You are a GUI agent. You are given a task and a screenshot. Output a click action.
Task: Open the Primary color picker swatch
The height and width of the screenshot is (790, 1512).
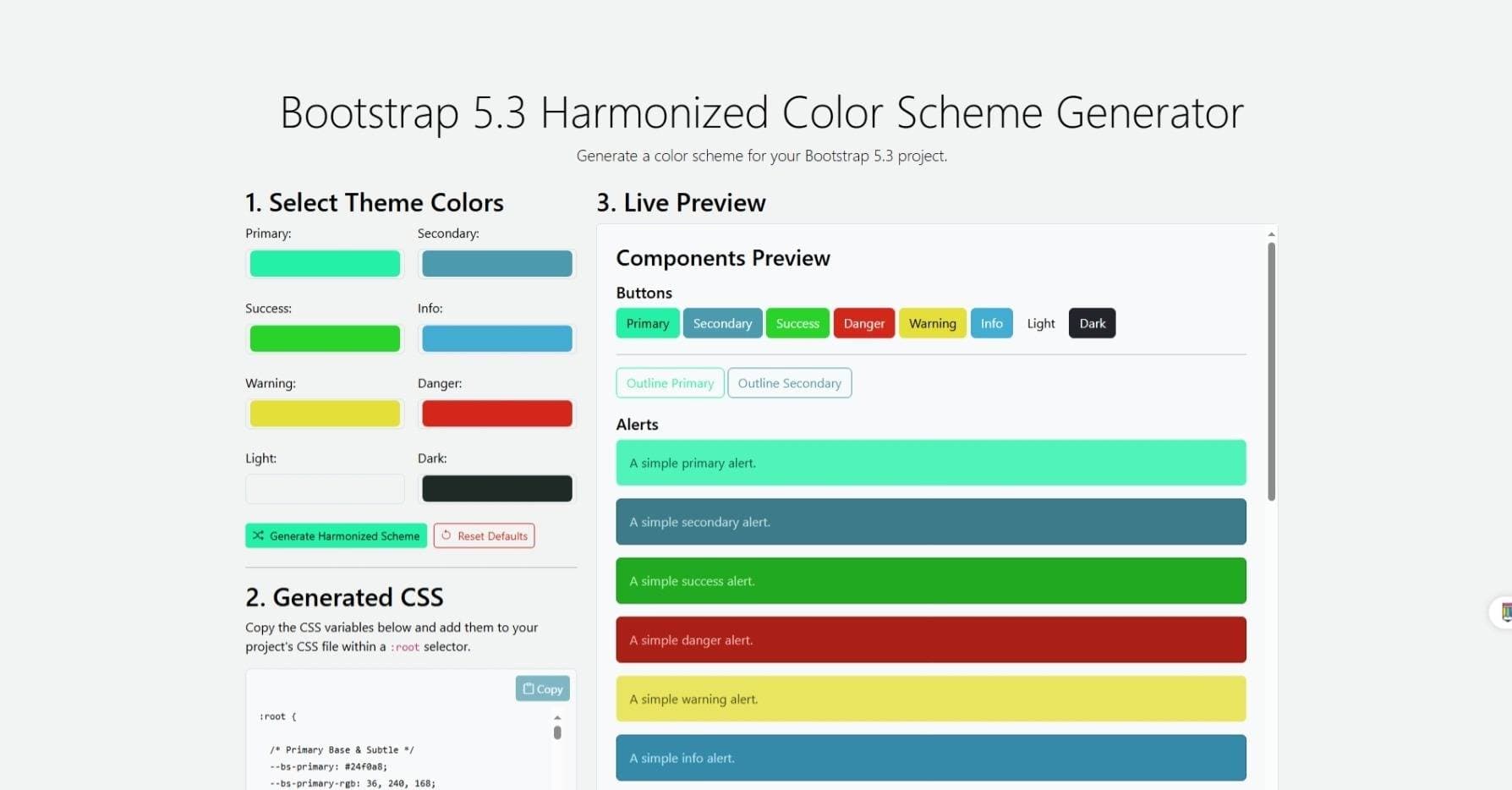point(325,263)
